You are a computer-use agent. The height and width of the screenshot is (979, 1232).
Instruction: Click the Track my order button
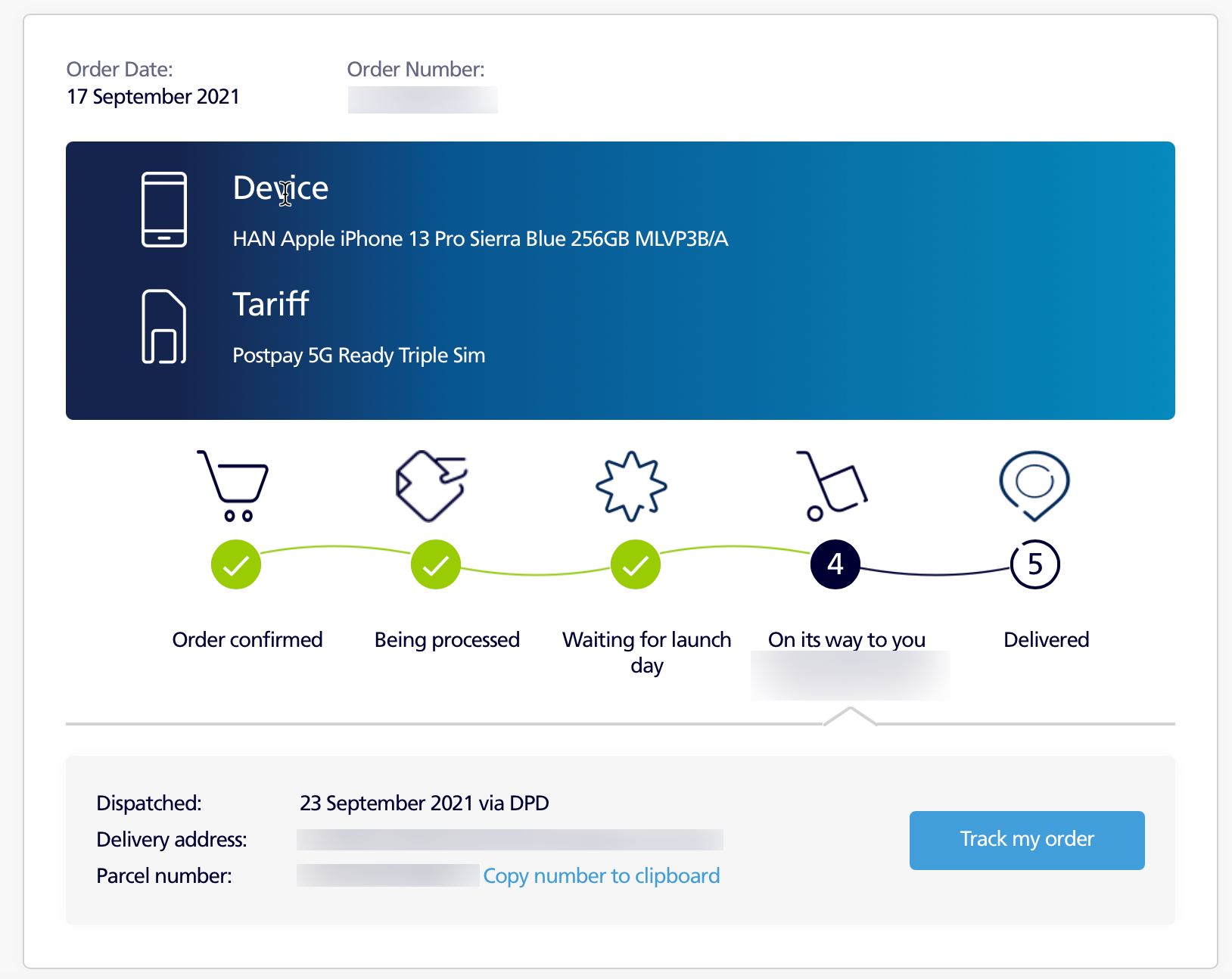[x=1026, y=840]
